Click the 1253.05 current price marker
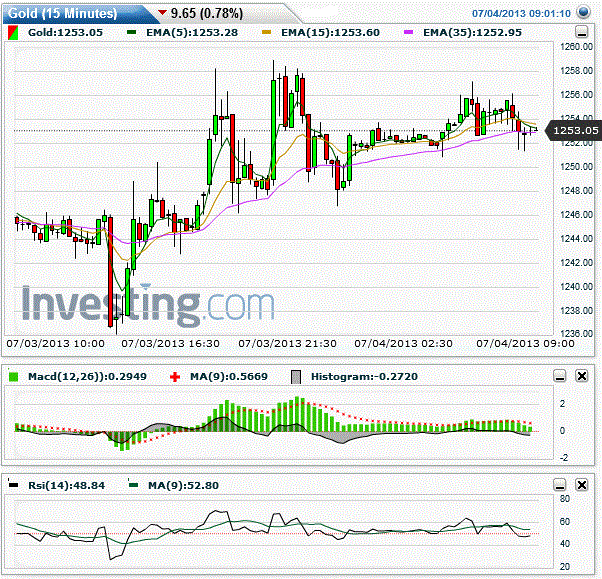The height and width of the screenshot is (579, 602). click(573, 131)
